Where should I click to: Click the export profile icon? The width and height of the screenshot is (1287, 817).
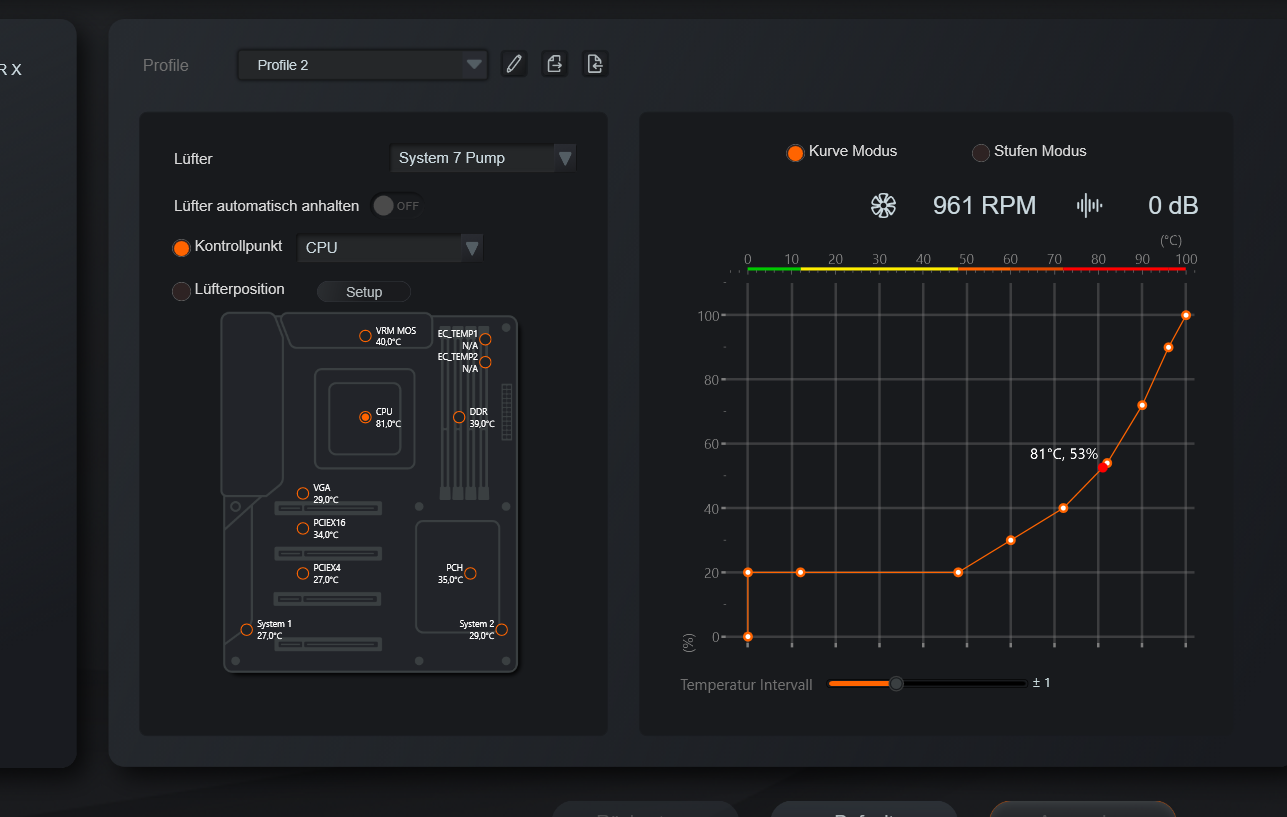[555, 64]
